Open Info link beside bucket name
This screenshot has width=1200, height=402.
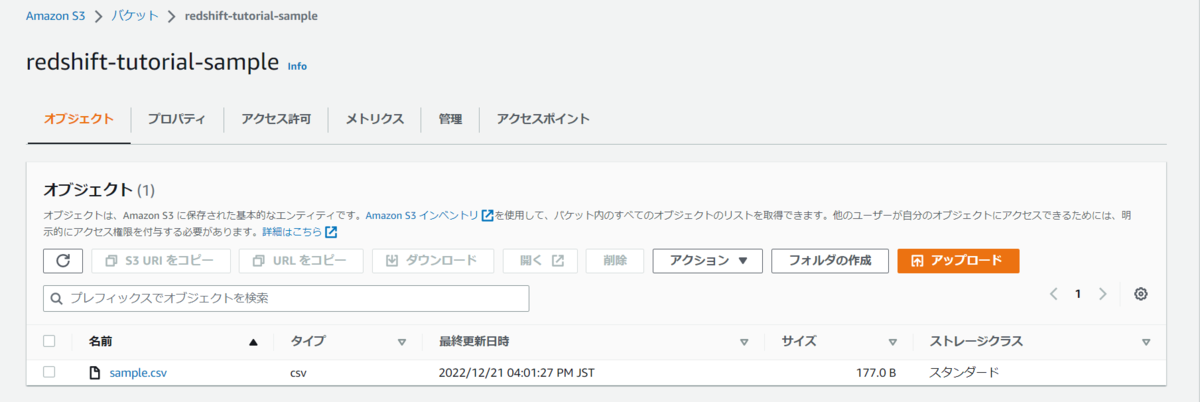(297, 66)
